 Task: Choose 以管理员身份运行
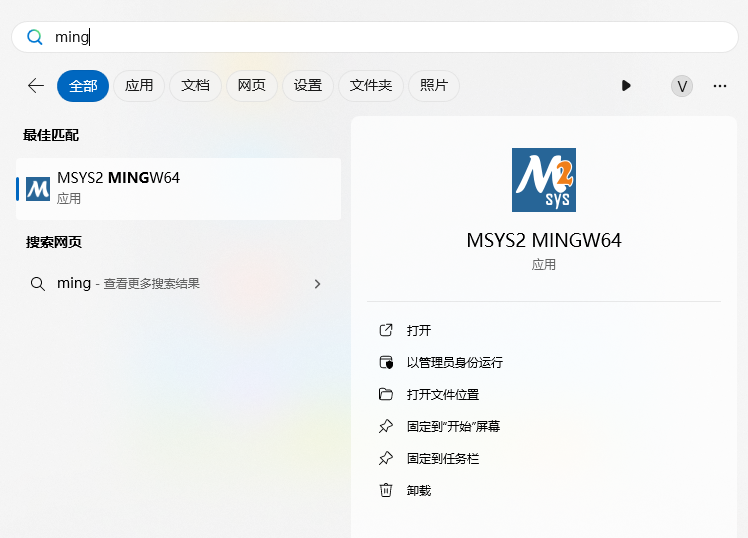point(455,362)
